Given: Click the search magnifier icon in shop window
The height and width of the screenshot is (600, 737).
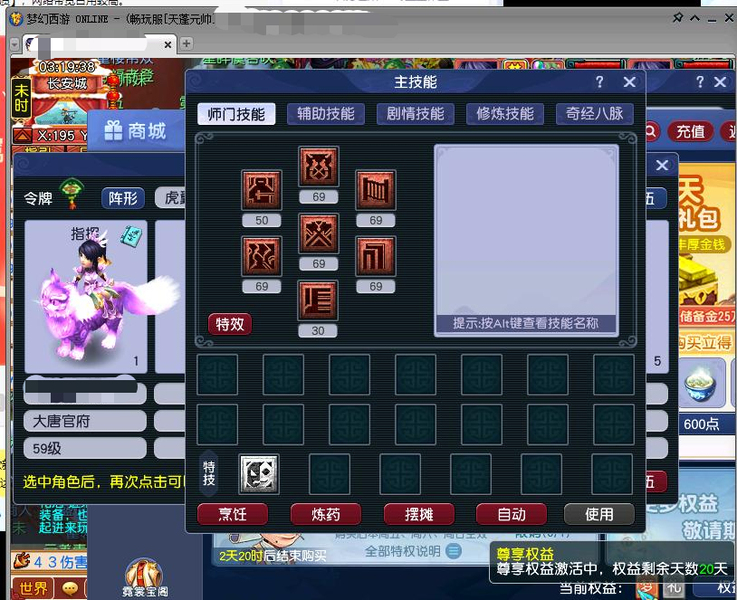Looking at the screenshot, I should (x=651, y=131).
